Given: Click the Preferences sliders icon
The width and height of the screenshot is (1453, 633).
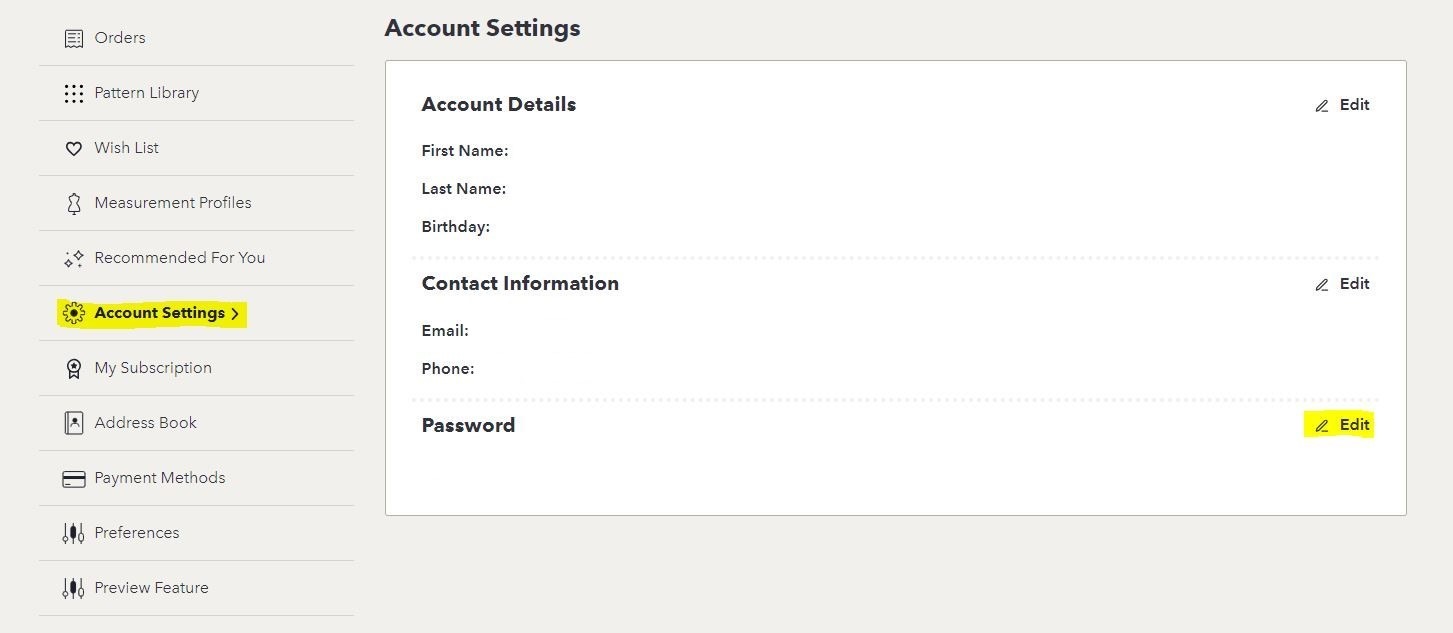Looking at the screenshot, I should pyautogui.click(x=73, y=533).
